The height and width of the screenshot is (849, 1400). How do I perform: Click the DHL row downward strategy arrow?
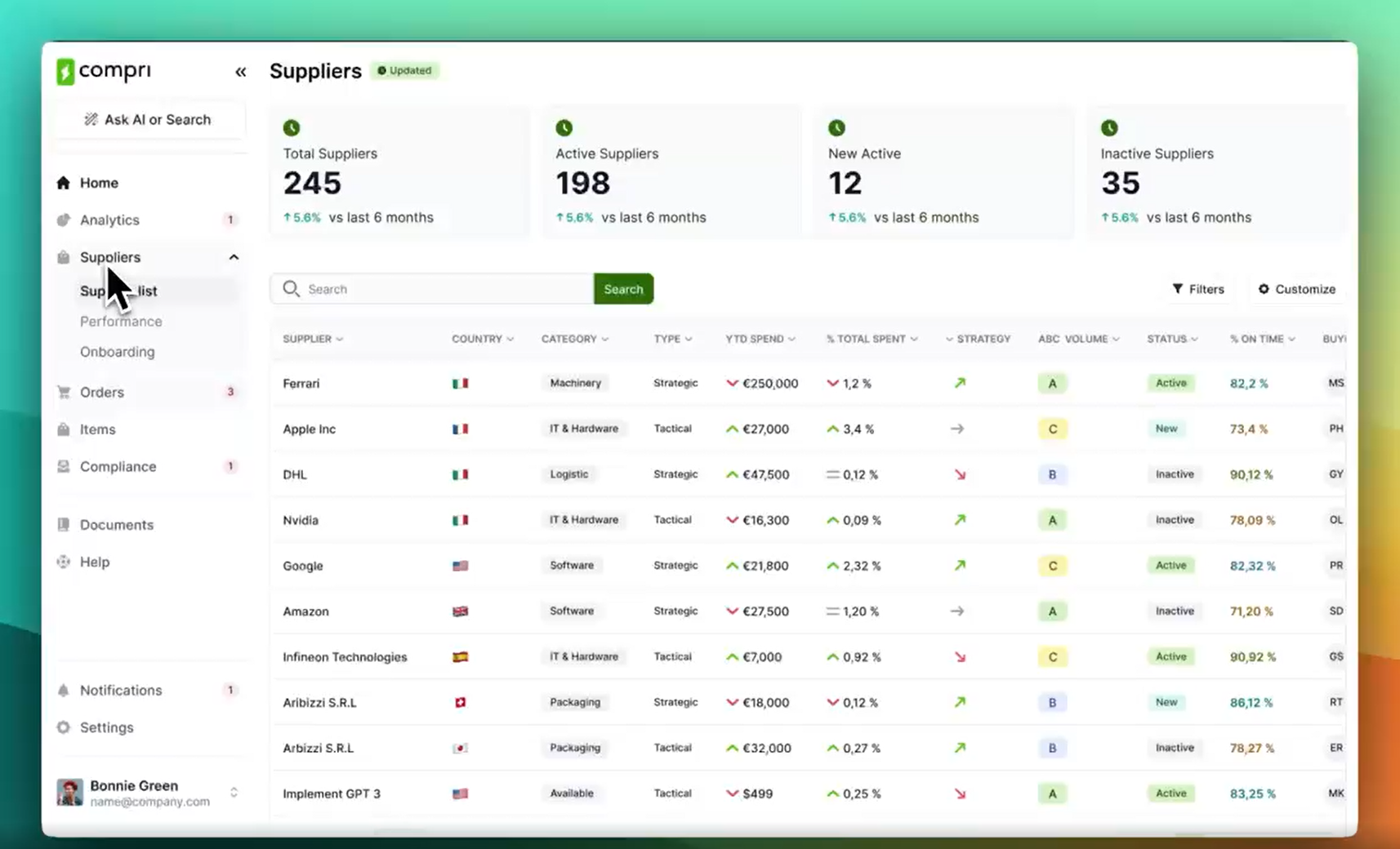click(960, 474)
